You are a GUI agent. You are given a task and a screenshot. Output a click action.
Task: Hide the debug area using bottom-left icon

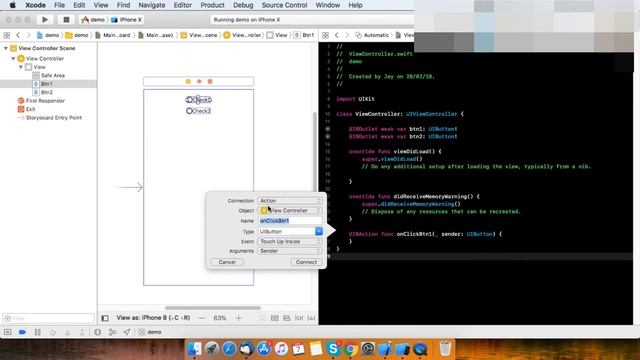coord(7,332)
